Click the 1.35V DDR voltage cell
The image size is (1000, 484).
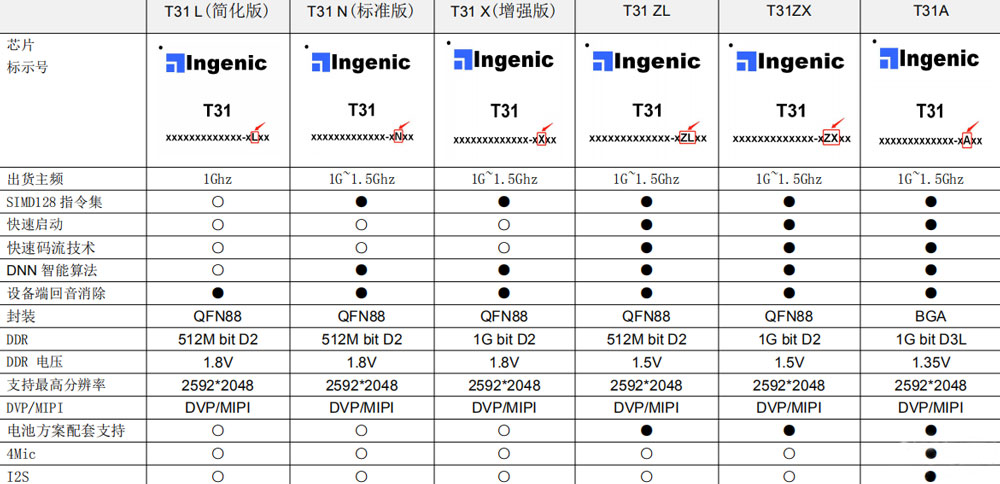click(x=930, y=362)
